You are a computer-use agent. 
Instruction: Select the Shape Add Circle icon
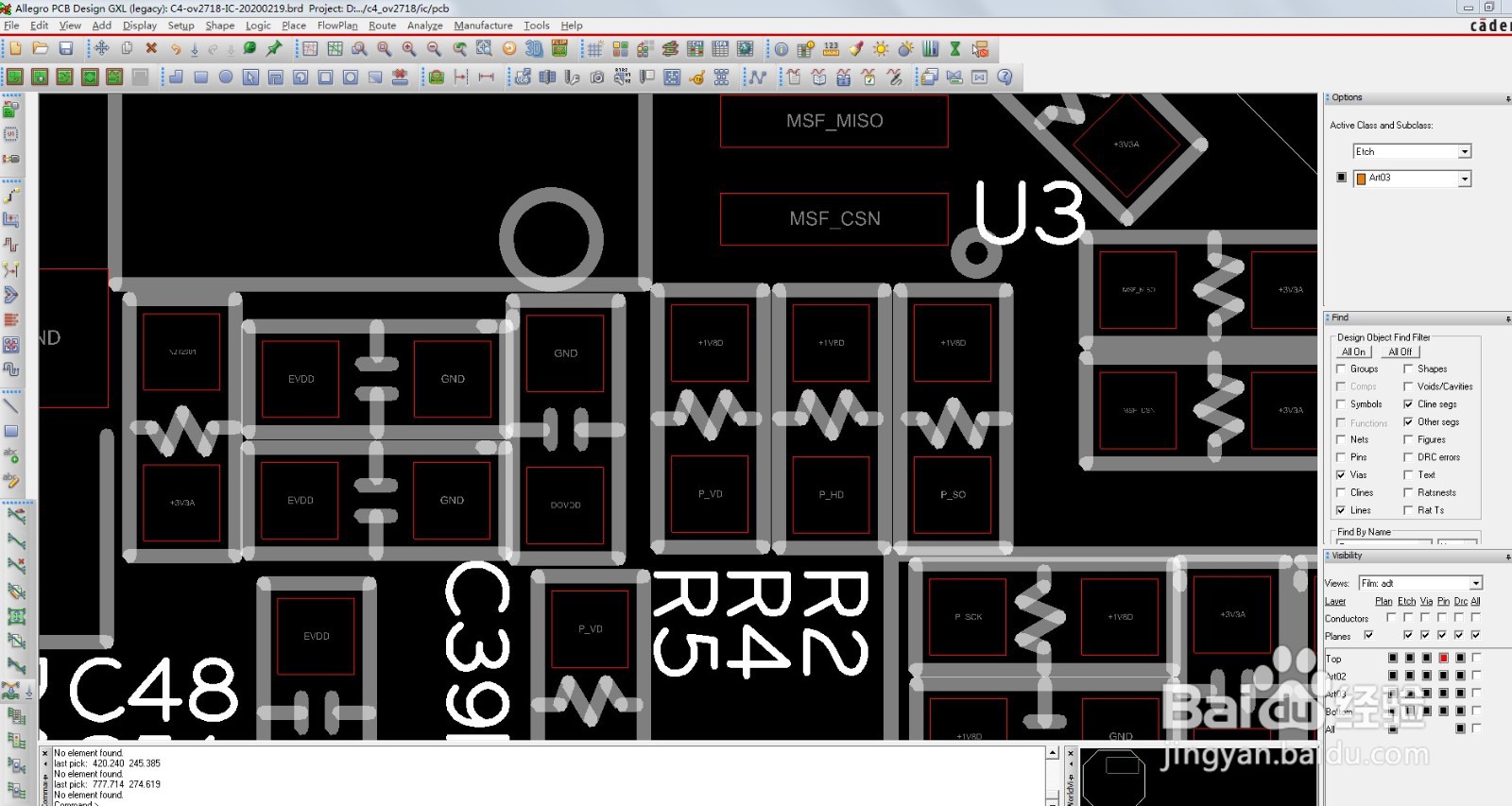tap(226, 77)
